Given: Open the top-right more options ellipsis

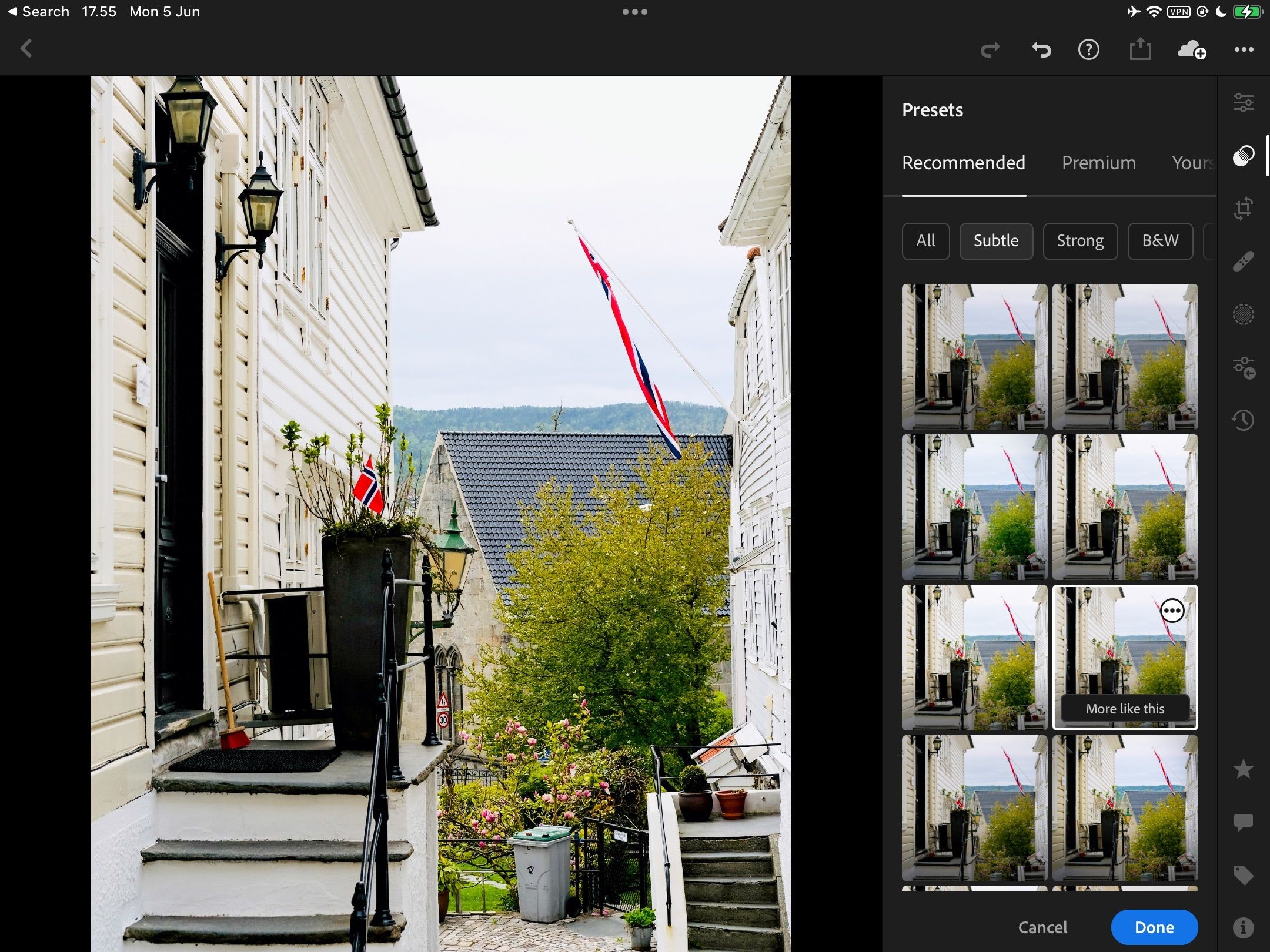Looking at the screenshot, I should [x=1244, y=49].
